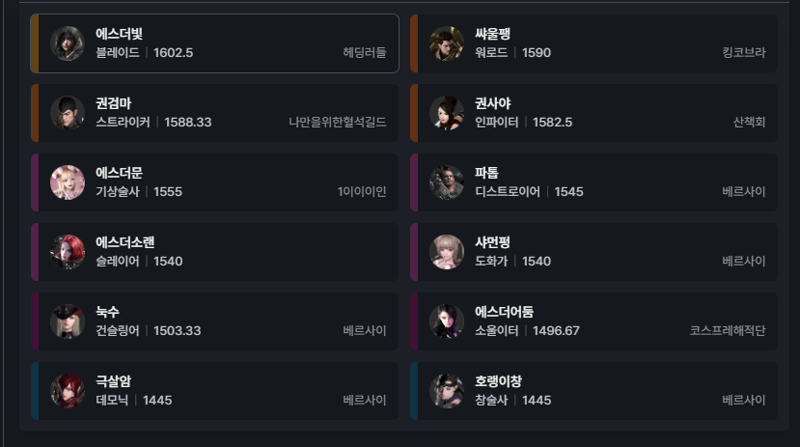Click 파톱's 베르사이 guild label

[x=744, y=192]
